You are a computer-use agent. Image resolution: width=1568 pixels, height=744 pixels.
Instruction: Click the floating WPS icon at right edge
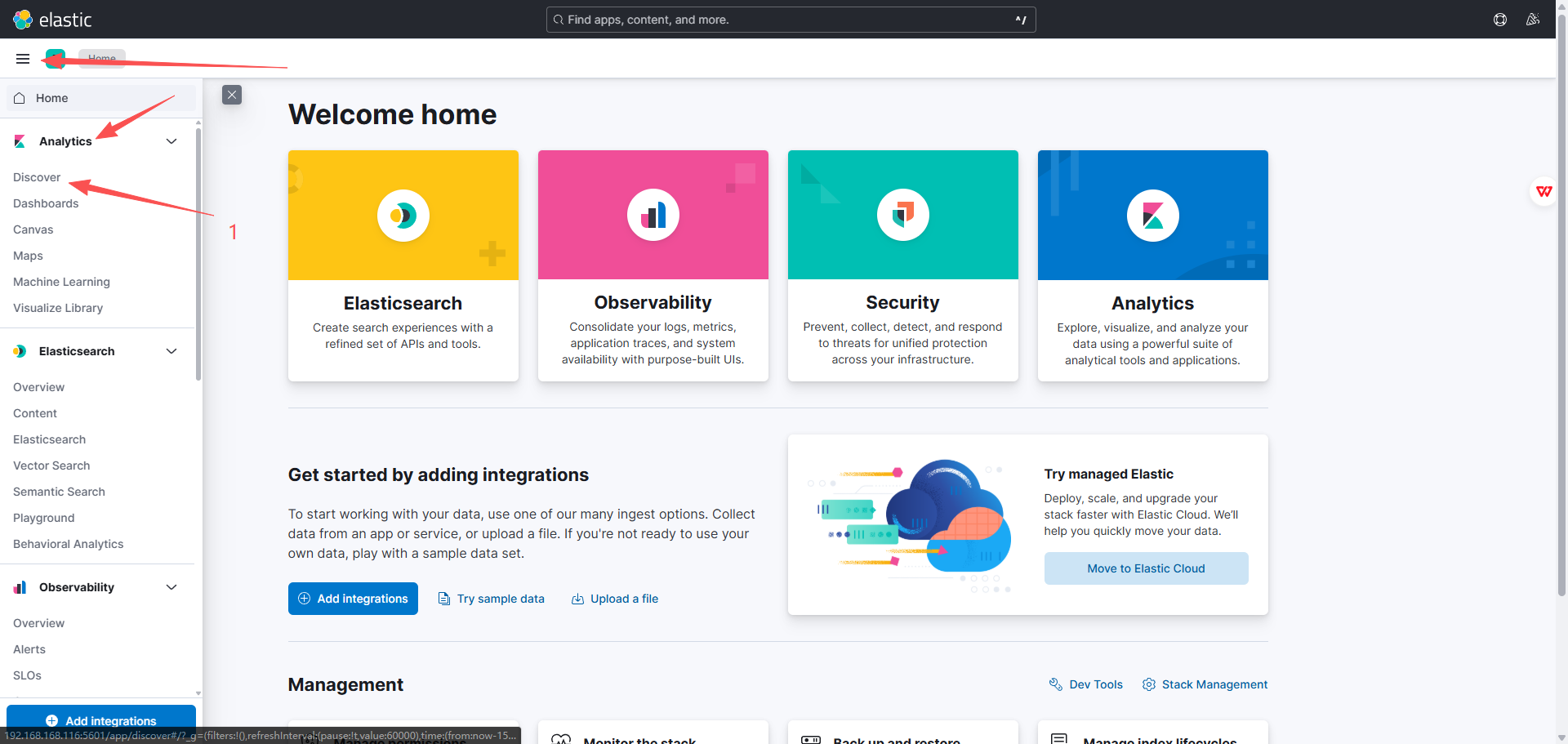pos(1543,192)
